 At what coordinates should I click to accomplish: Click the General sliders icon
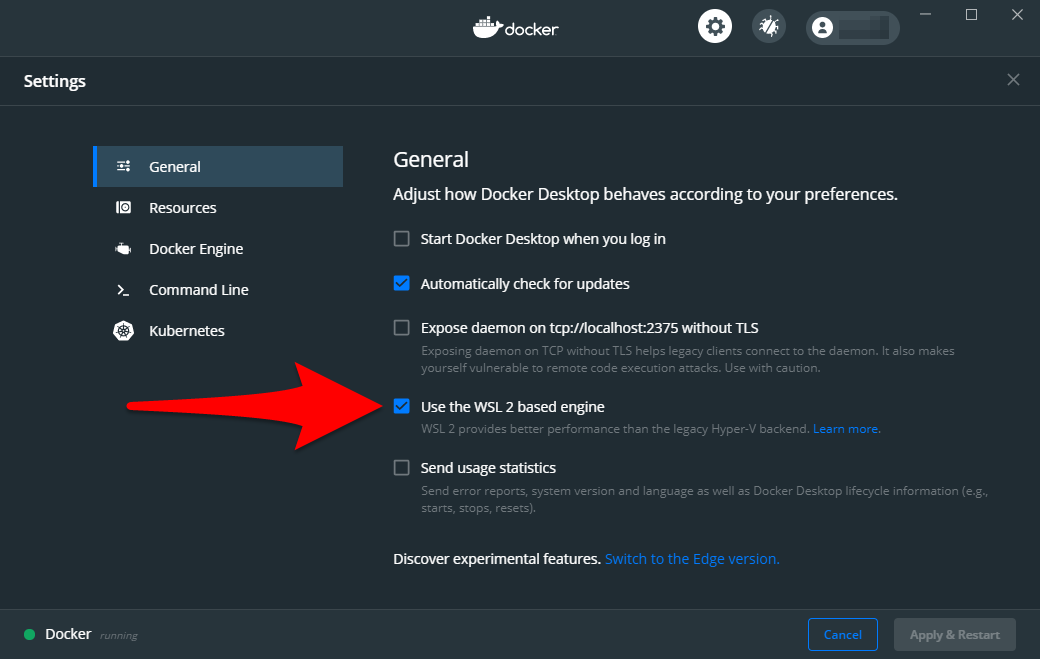[x=123, y=166]
